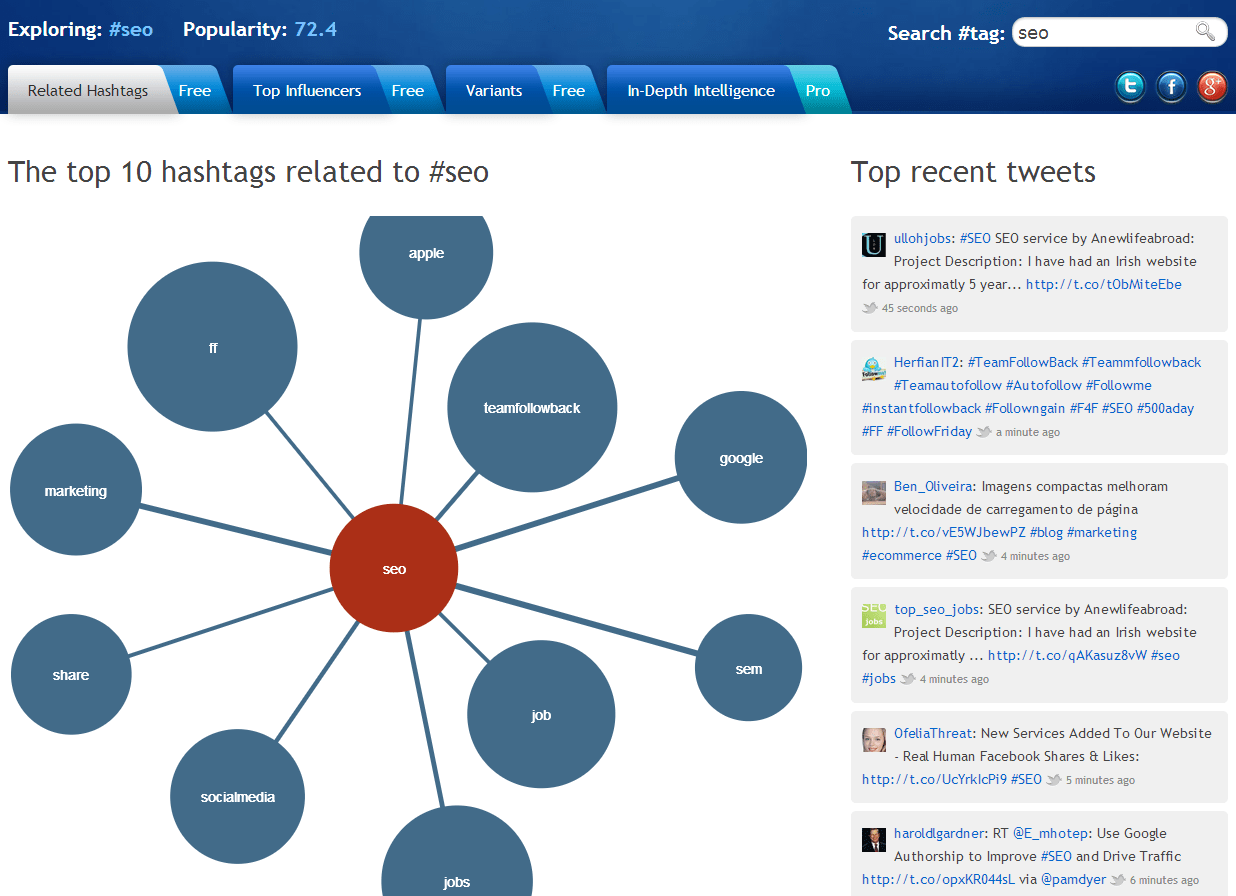Select the red #seo center bubble

pyautogui.click(x=393, y=567)
